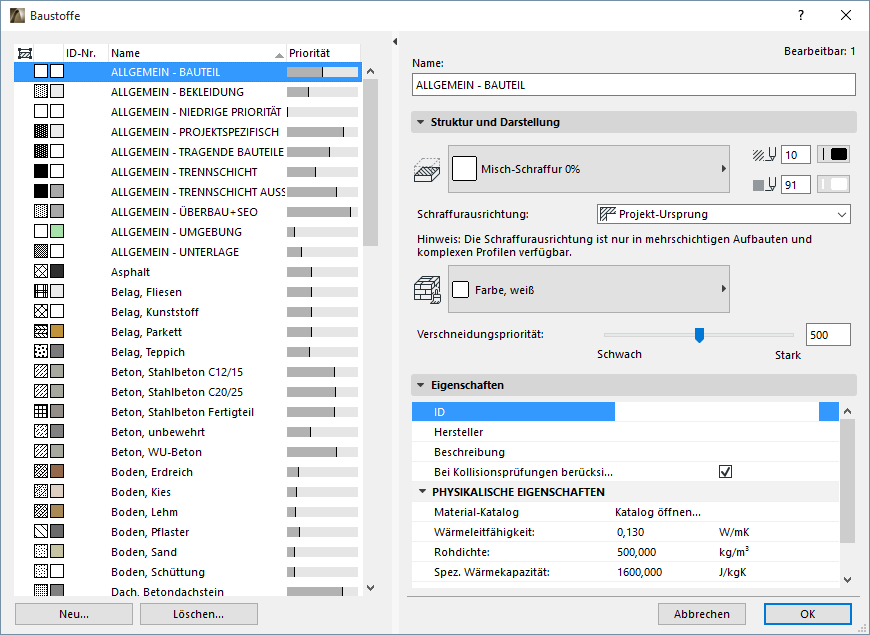Click the fill icon for Boden, Lehm
This screenshot has height=635, width=870.
[x=41, y=511]
